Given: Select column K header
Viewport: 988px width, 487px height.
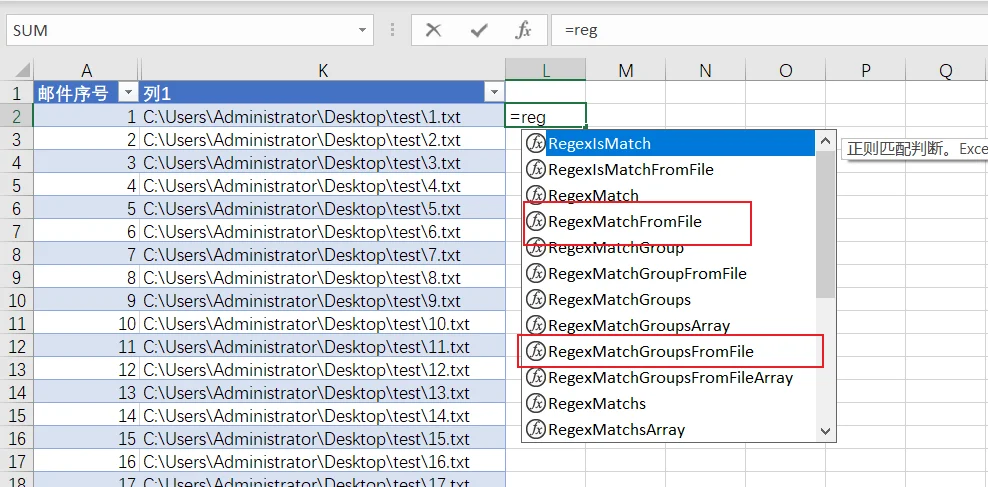Looking at the screenshot, I should (323, 71).
